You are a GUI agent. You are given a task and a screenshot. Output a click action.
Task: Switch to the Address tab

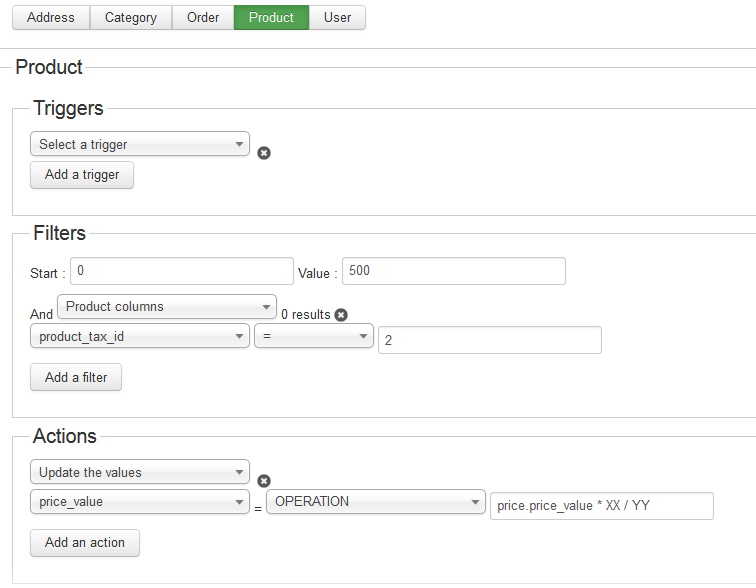(51, 17)
